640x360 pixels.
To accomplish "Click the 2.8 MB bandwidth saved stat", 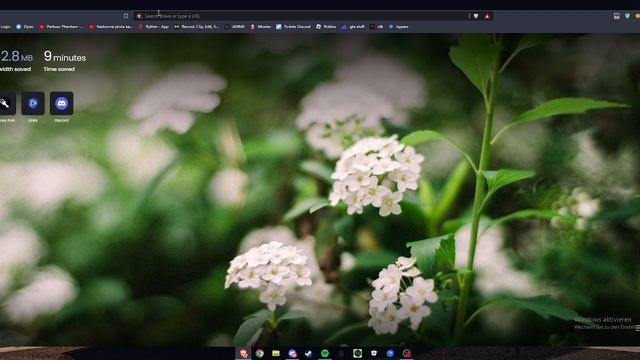I will tap(16, 61).
